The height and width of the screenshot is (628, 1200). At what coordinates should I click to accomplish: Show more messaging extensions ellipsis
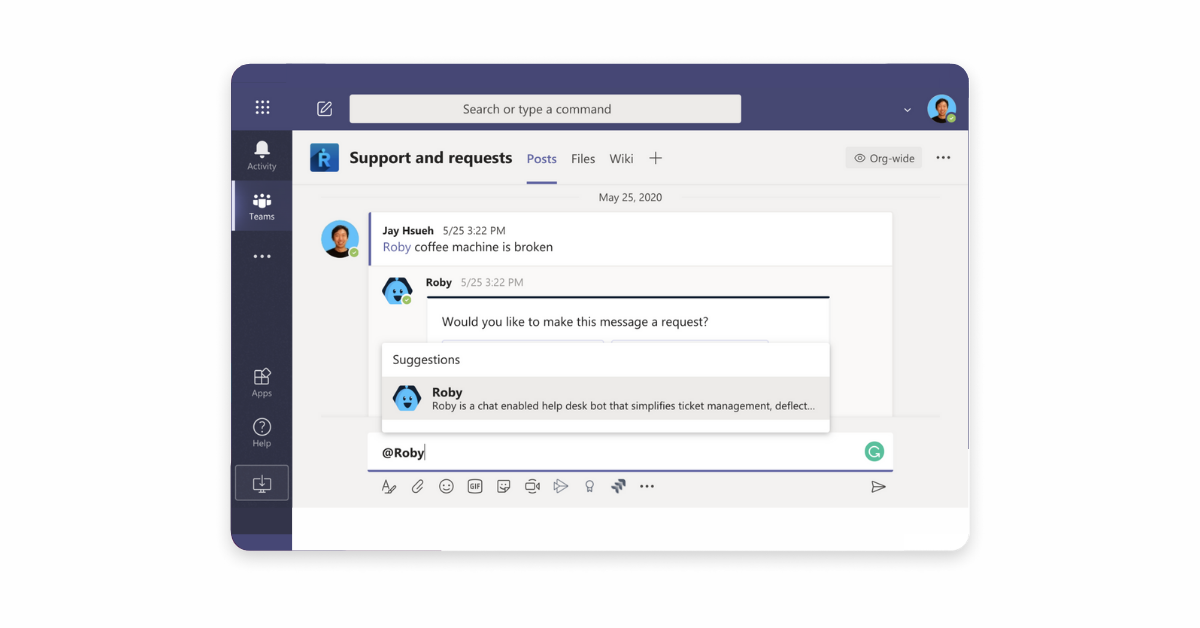coord(647,487)
